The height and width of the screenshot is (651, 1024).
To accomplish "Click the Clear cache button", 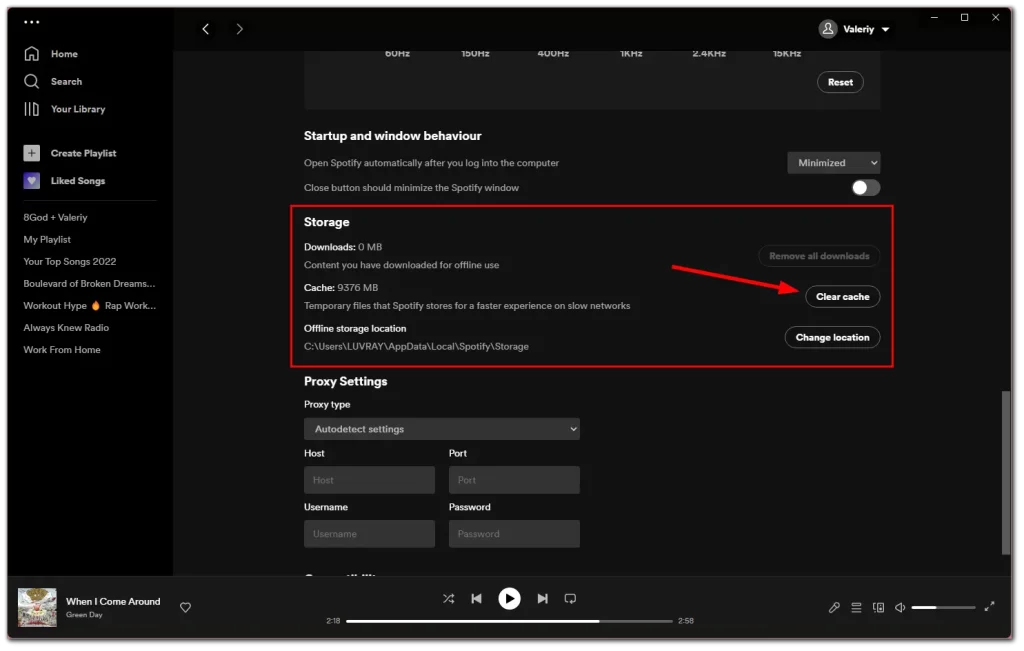I will tap(842, 296).
